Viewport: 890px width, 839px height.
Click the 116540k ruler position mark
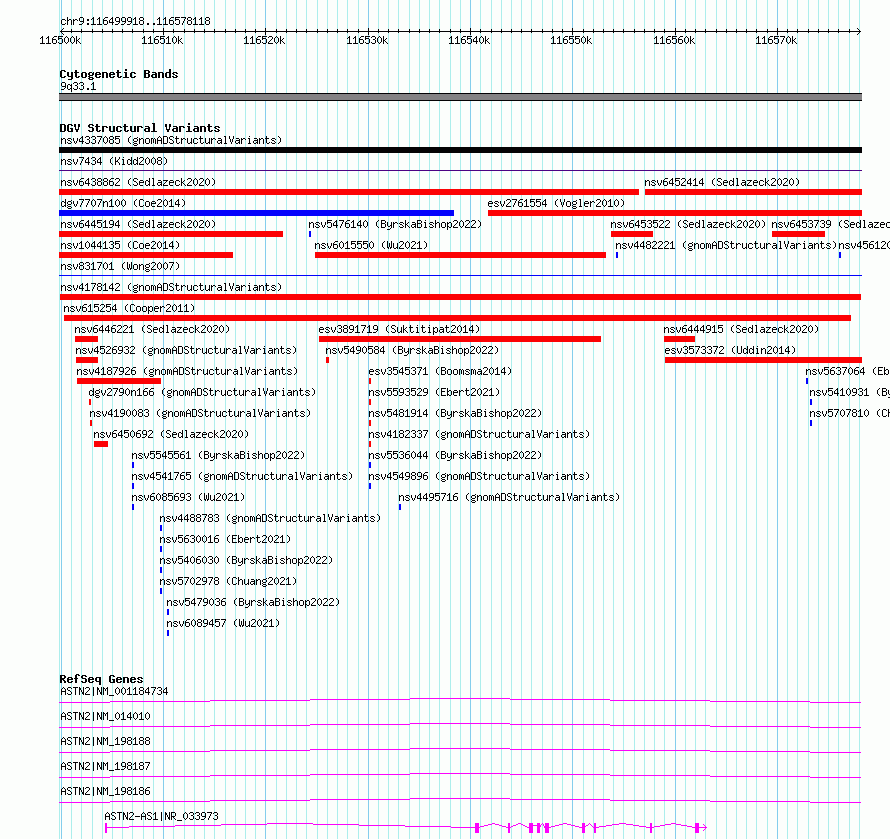469,40
